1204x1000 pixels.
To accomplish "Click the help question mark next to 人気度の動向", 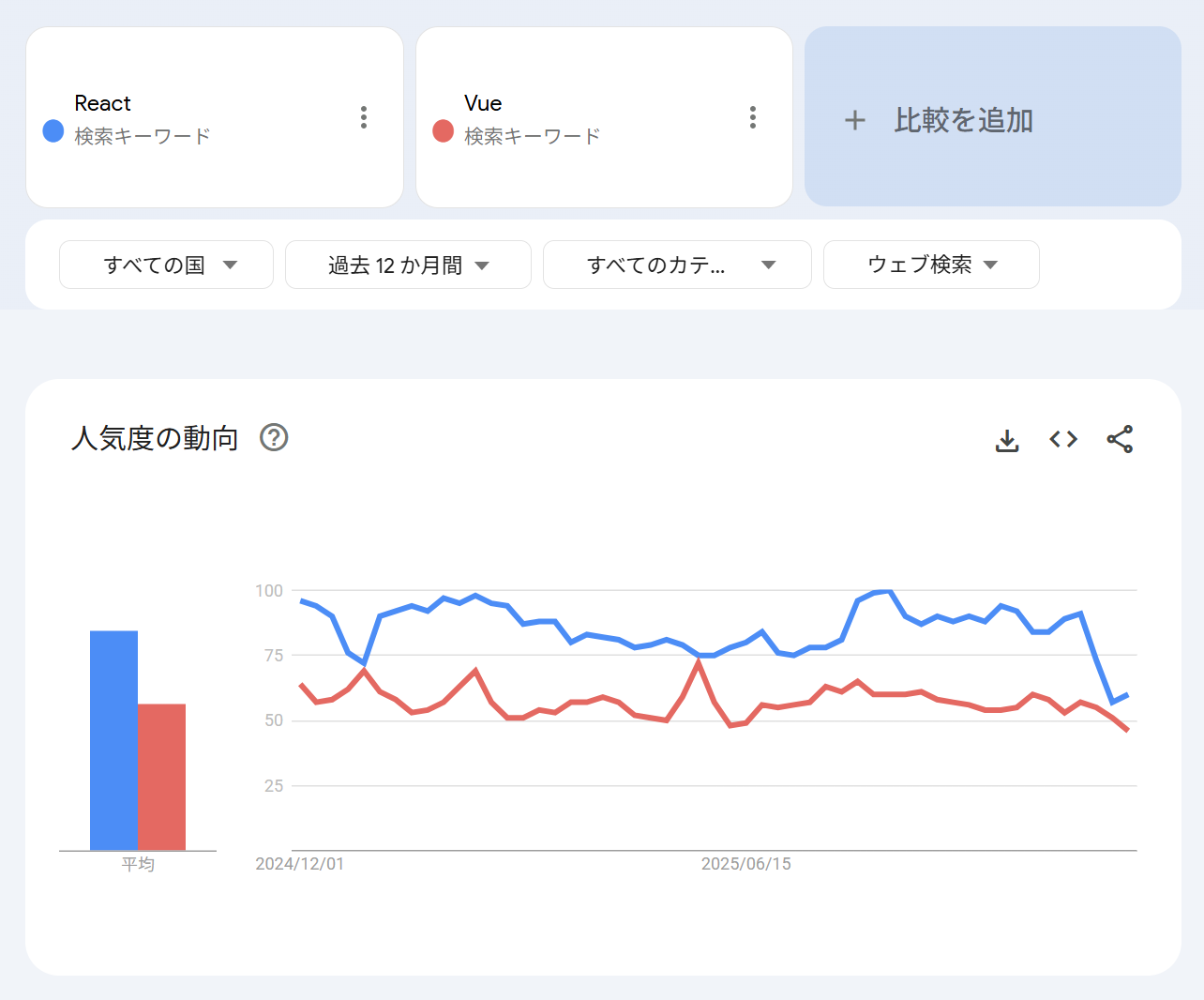I will (273, 437).
